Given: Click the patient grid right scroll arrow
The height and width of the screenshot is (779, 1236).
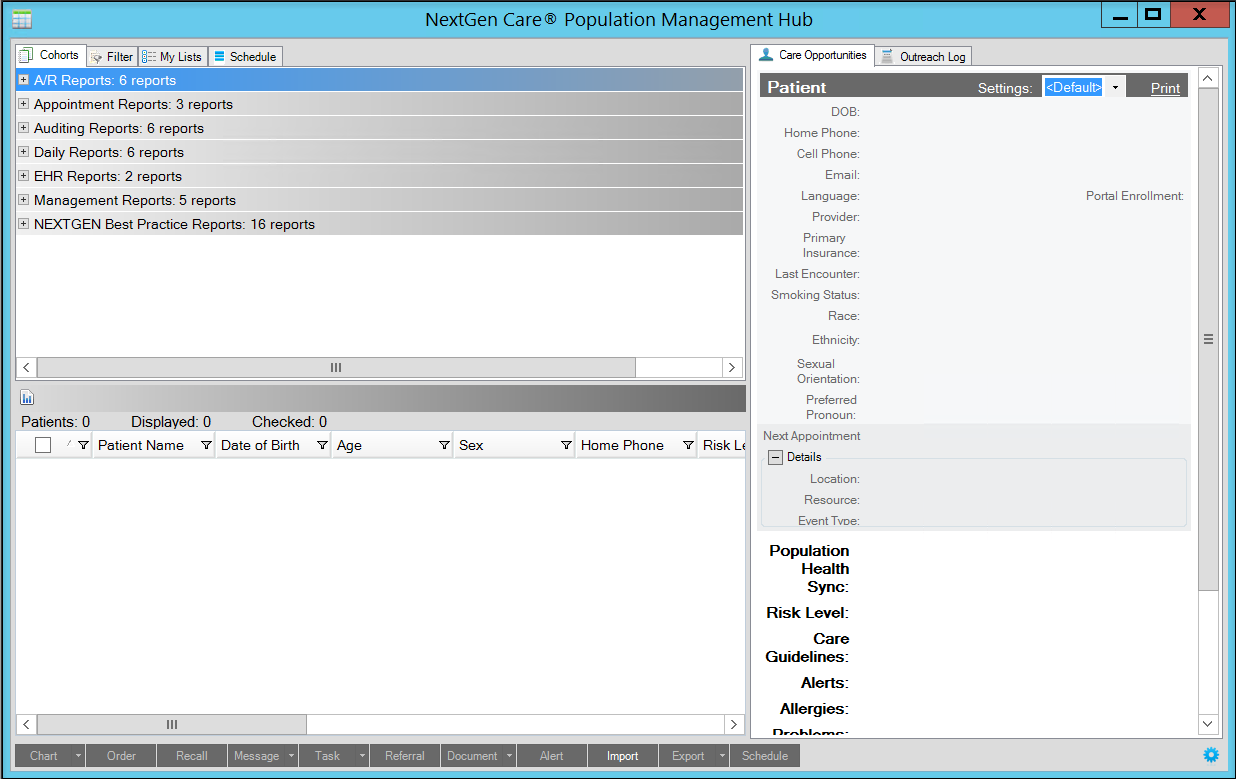Looking at the screenshot, I should (x=734, y=724).
